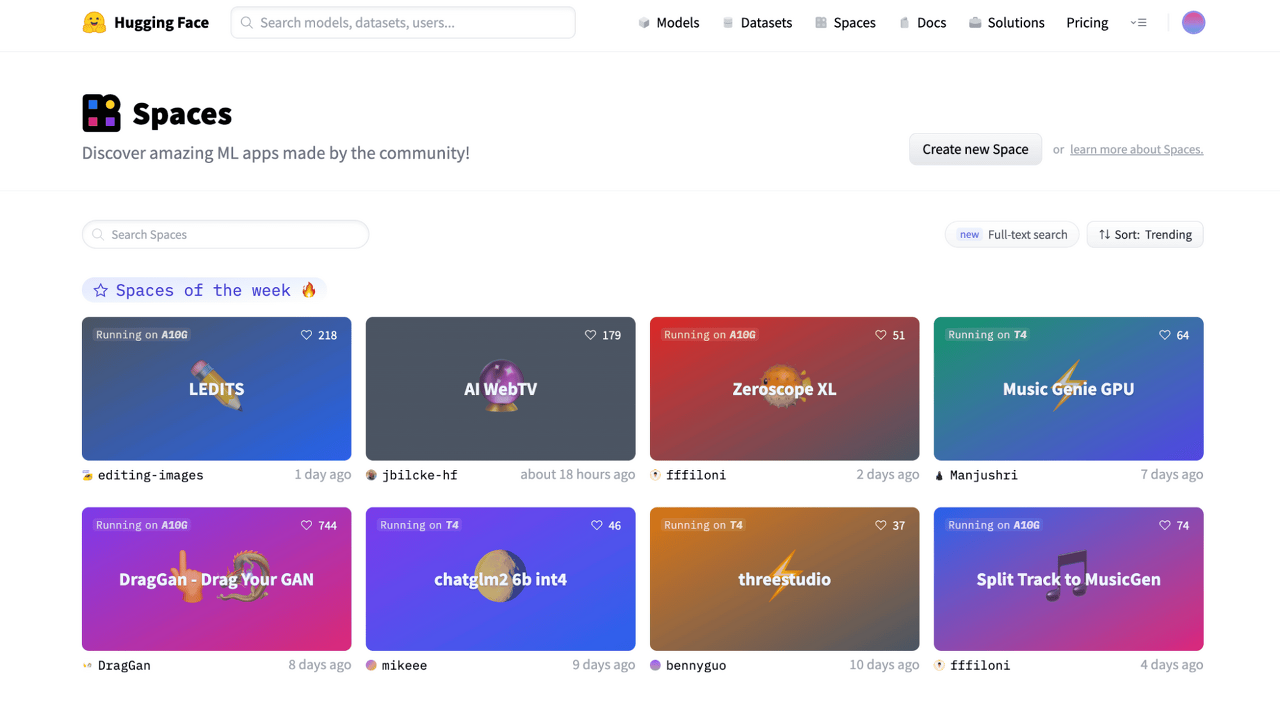Open Solutions in the navigation bar

click(1006, 22)
